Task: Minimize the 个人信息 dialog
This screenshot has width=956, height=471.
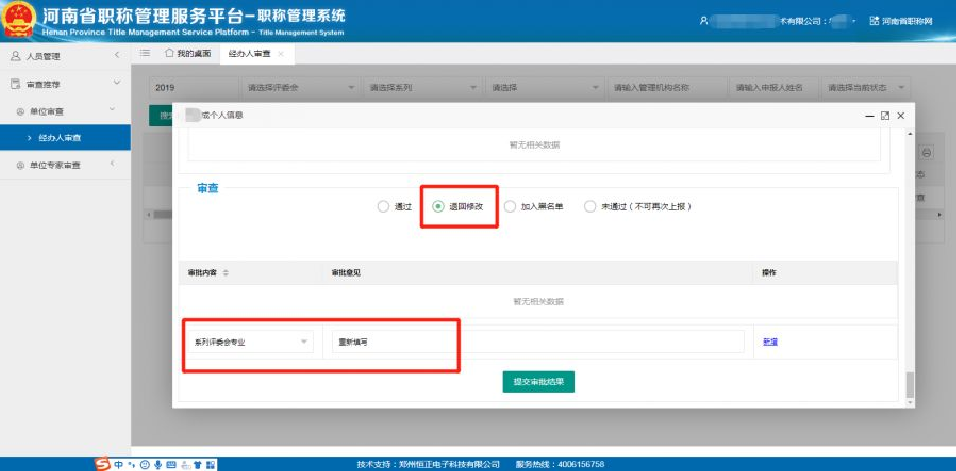Action: (870, 116)
